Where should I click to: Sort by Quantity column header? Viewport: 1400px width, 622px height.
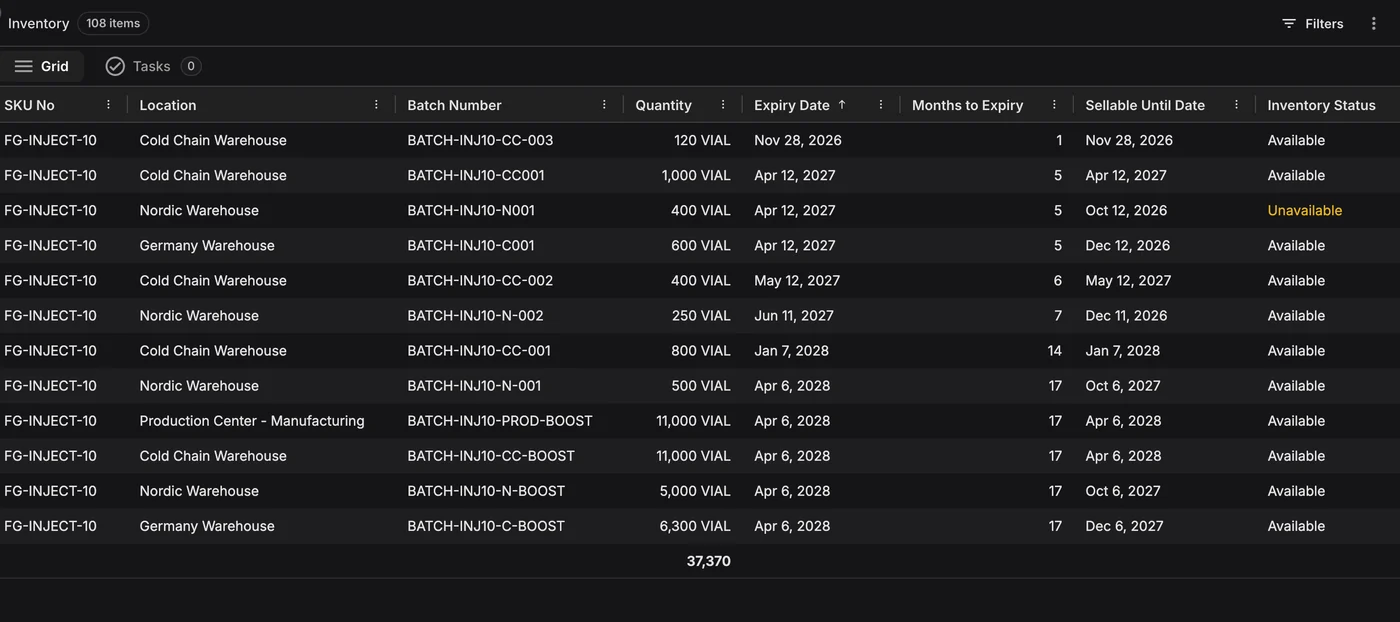point(663,105)
